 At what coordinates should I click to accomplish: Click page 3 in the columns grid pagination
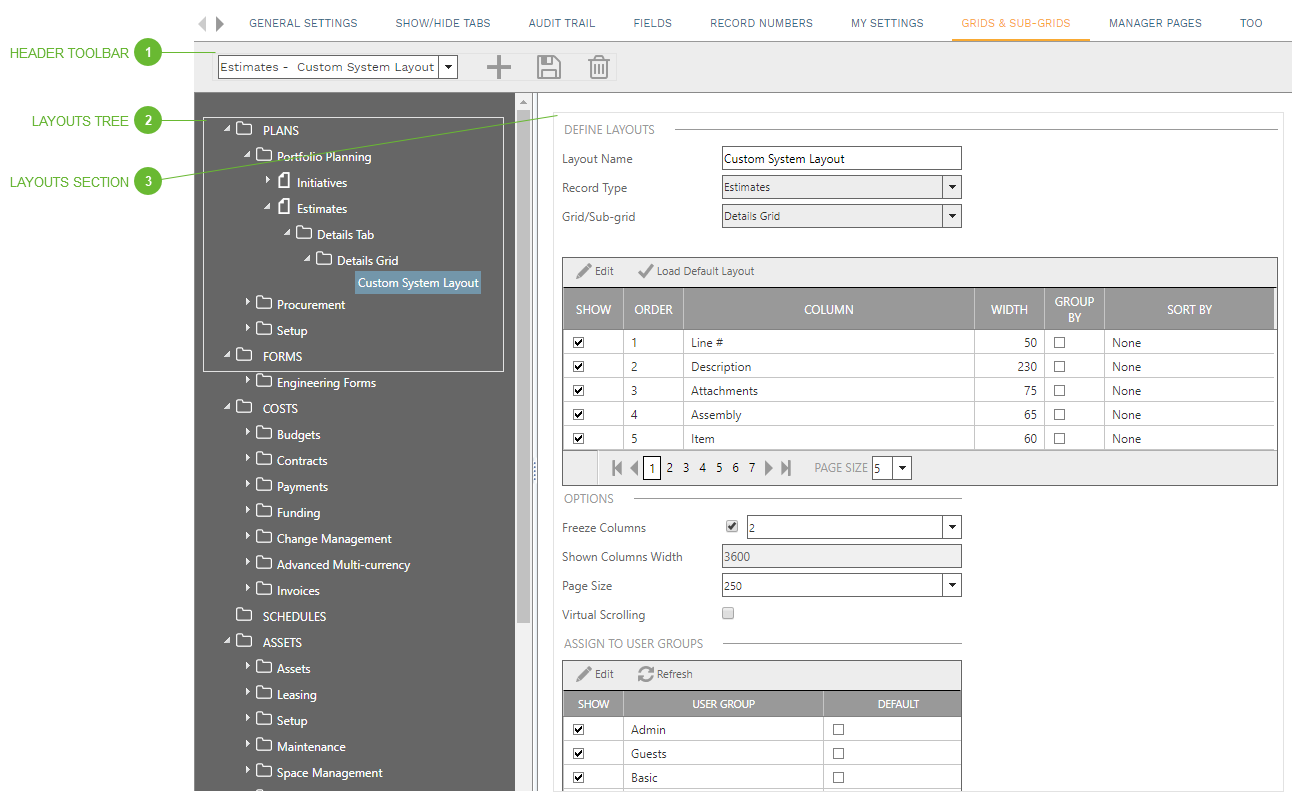pos(685,467)
